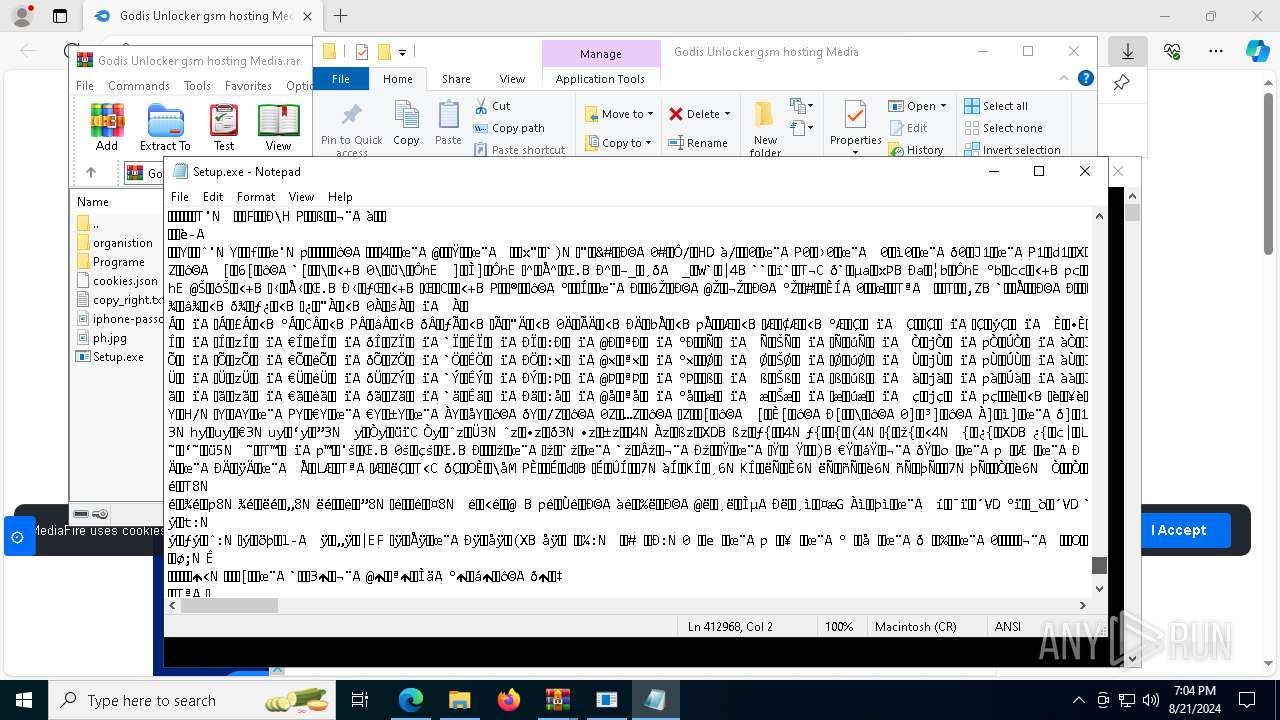
Task: Click taskbar search box
Action: [x=193, y=700]
